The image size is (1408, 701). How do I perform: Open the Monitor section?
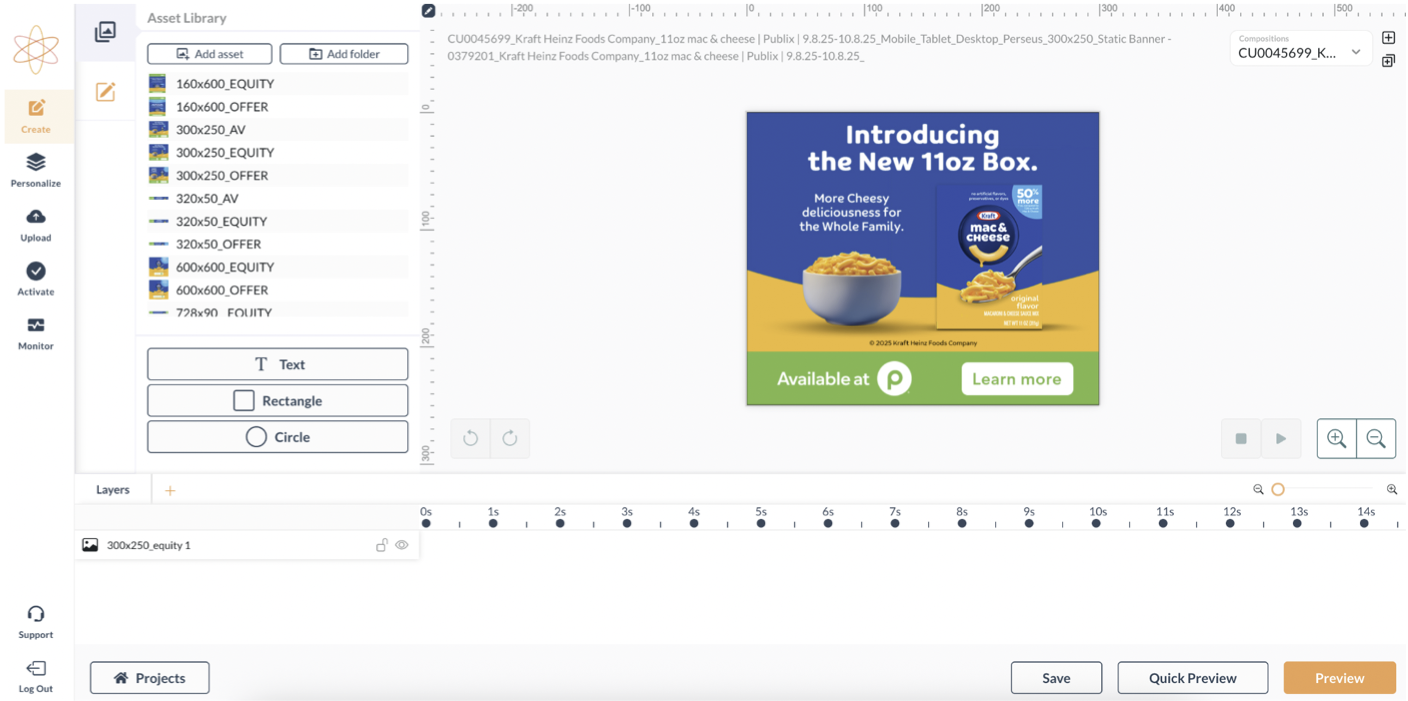(x=36, y=333)
